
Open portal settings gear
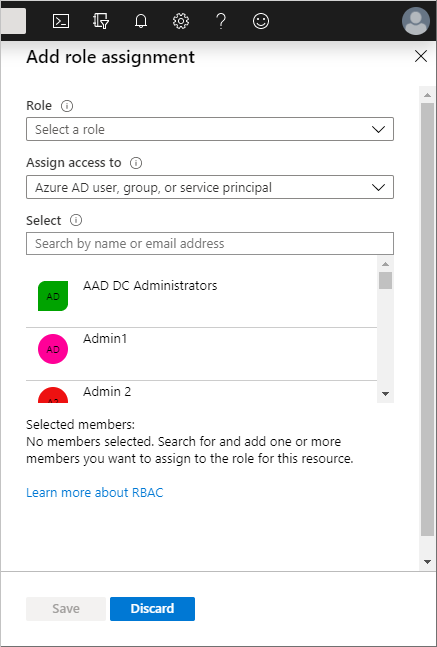[x=181, y=21]
